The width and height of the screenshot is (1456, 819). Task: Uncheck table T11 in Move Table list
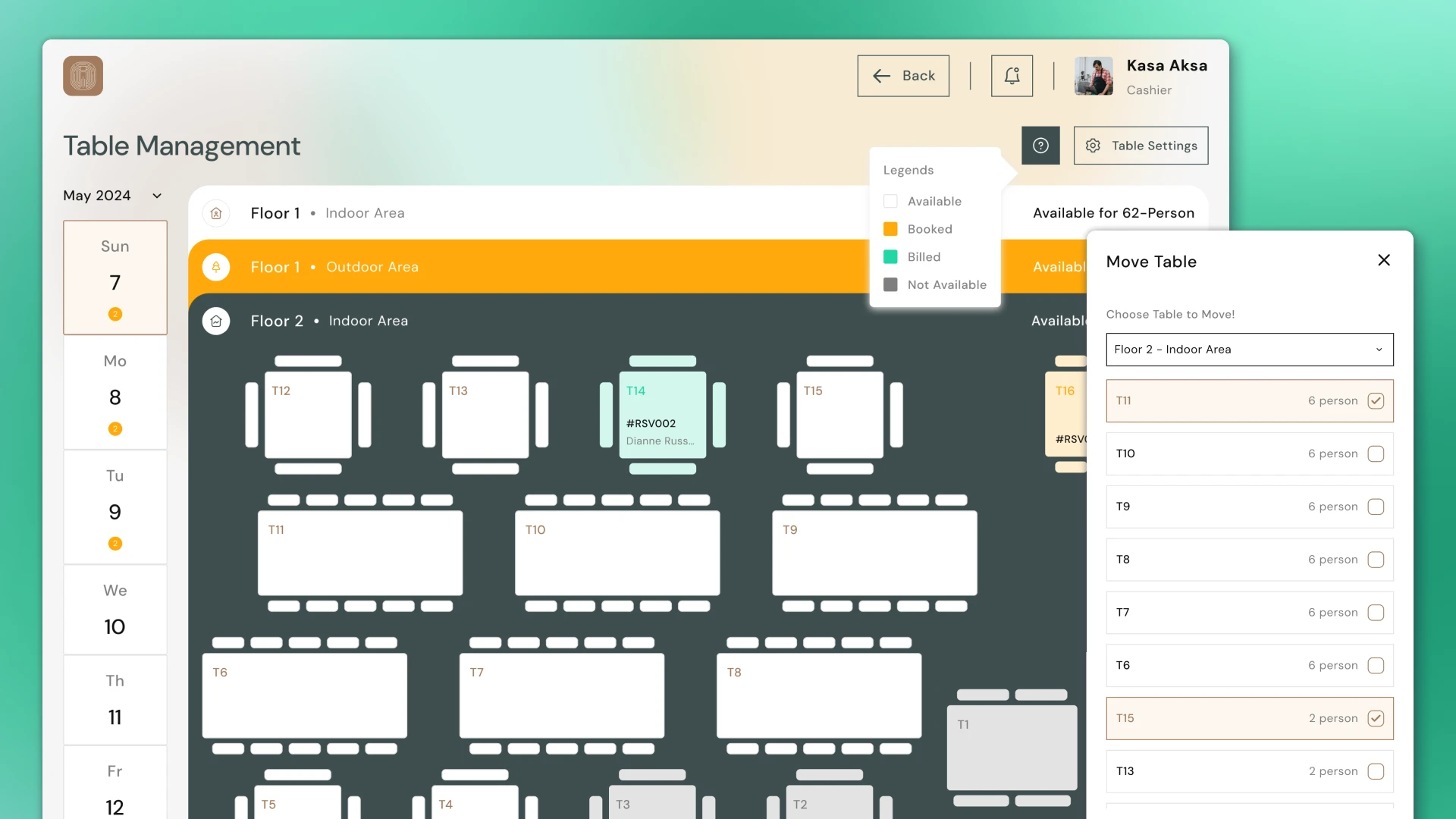[x=1376, y=400]
